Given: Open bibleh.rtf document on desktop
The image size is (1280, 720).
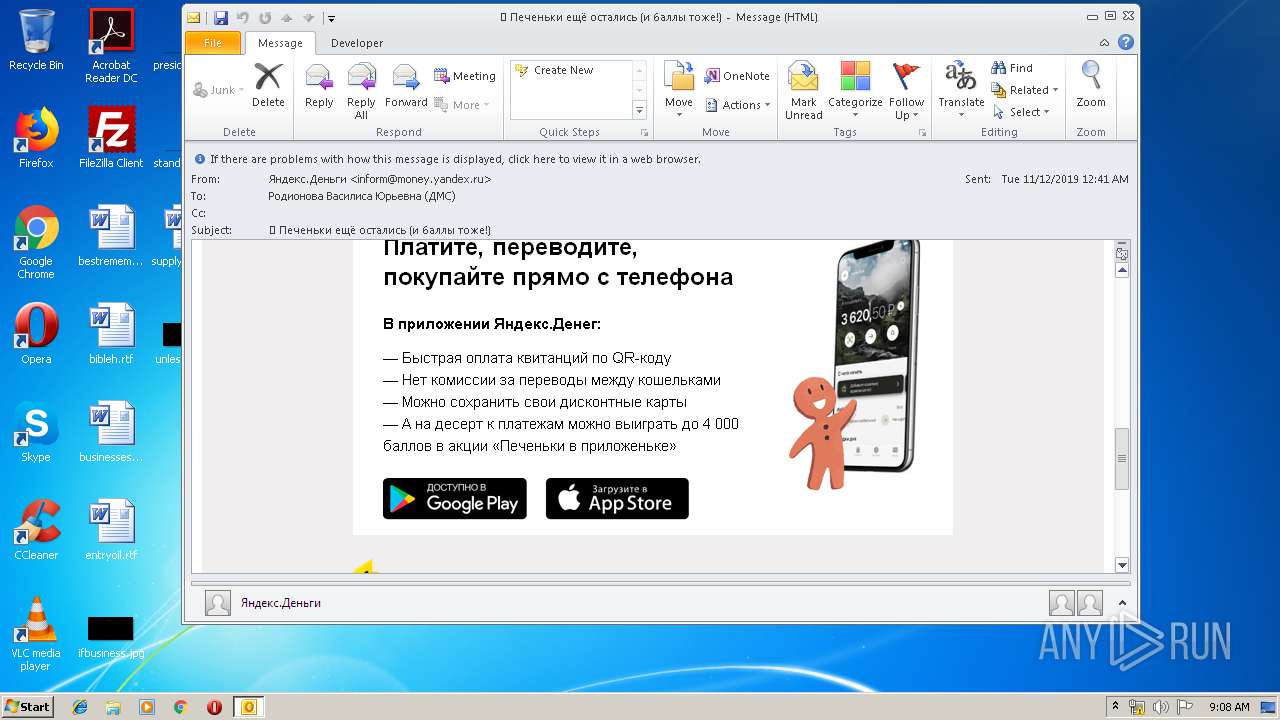Looking at the screenshot, I should 111,334.
